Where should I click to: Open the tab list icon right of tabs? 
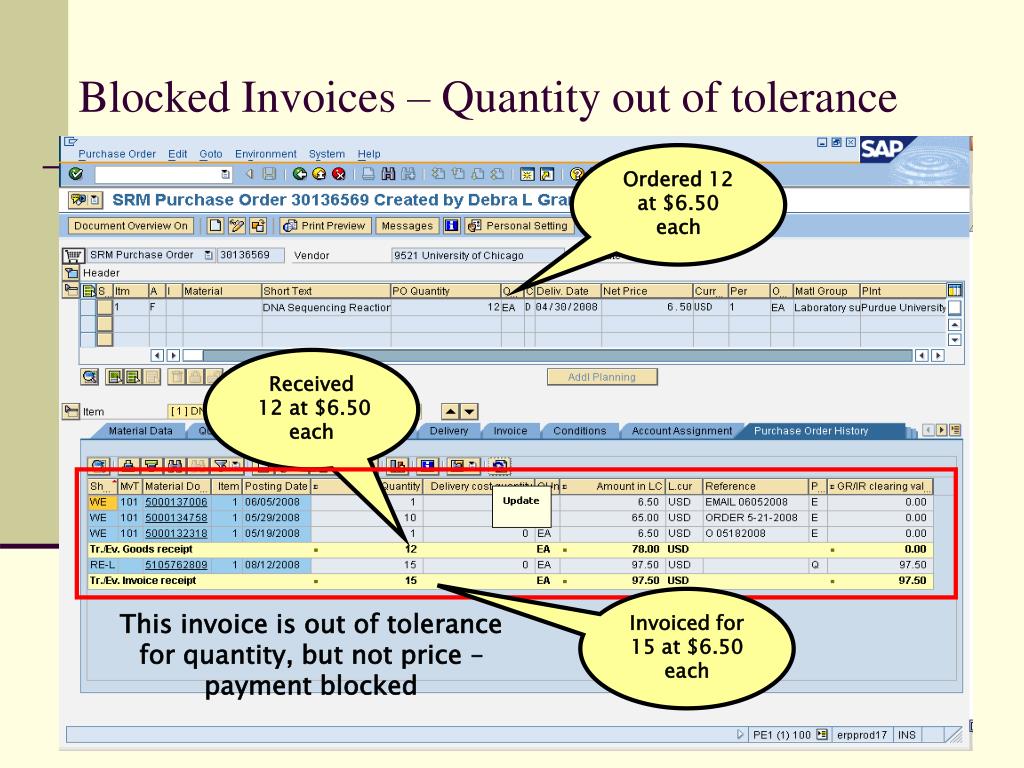pyautogui.click(x=955, y=430)
